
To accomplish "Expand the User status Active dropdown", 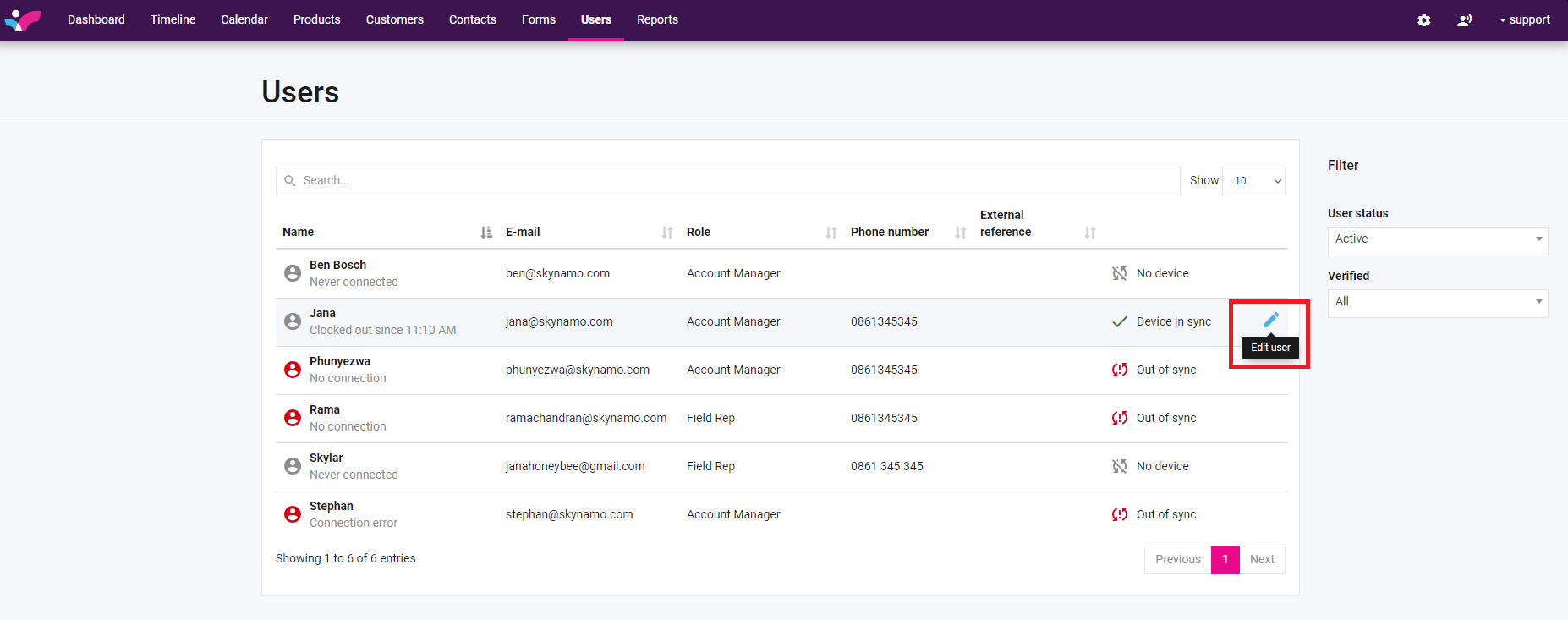I will (x=1437, y=240).
